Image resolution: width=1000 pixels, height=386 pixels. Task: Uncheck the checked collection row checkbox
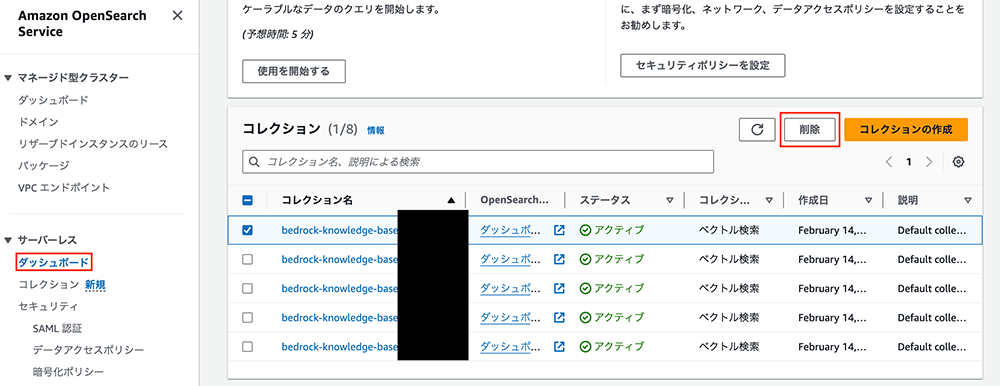(247, 230)
